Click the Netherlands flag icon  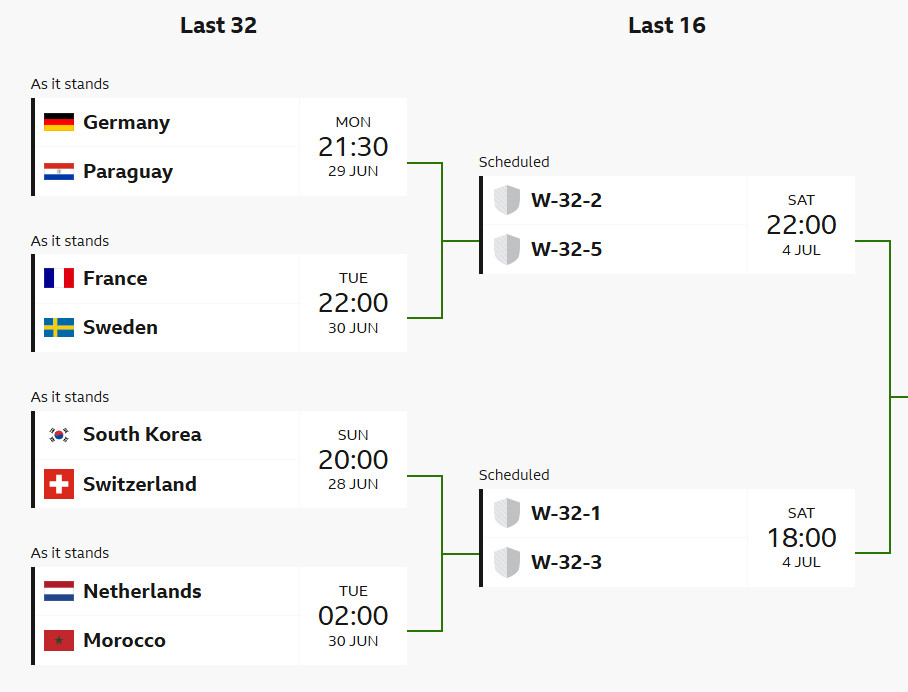tap(58, 591)
